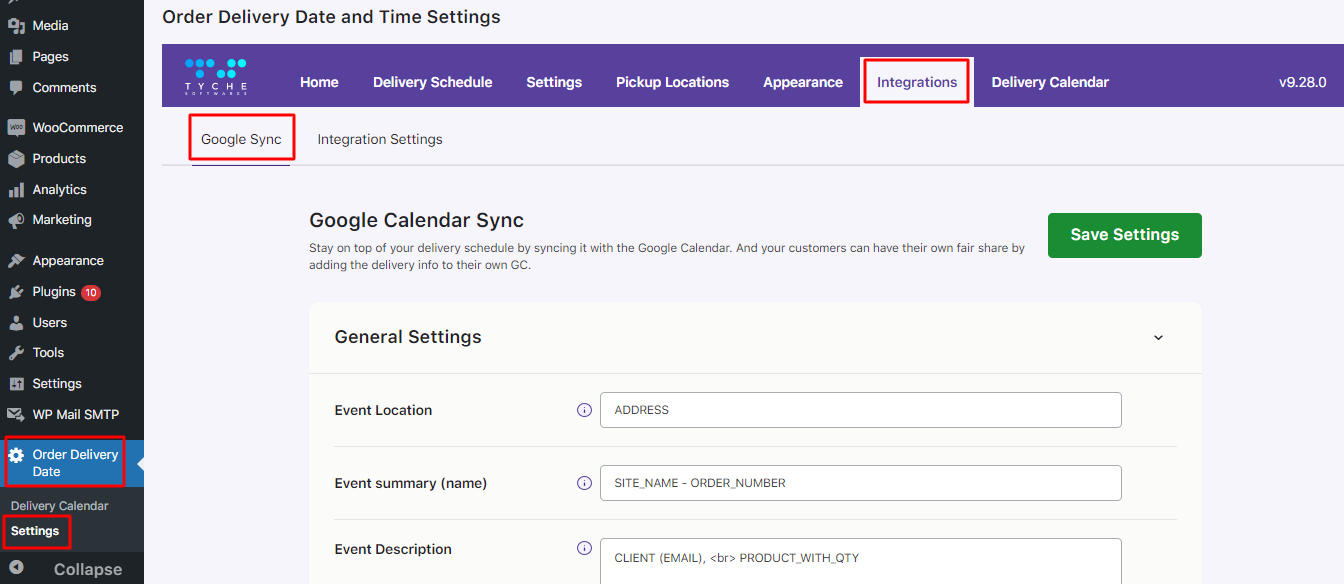Collapse the General Settings section chevron
The height and width of the screenshot is (584, 1344).
tap(1158, 338)
